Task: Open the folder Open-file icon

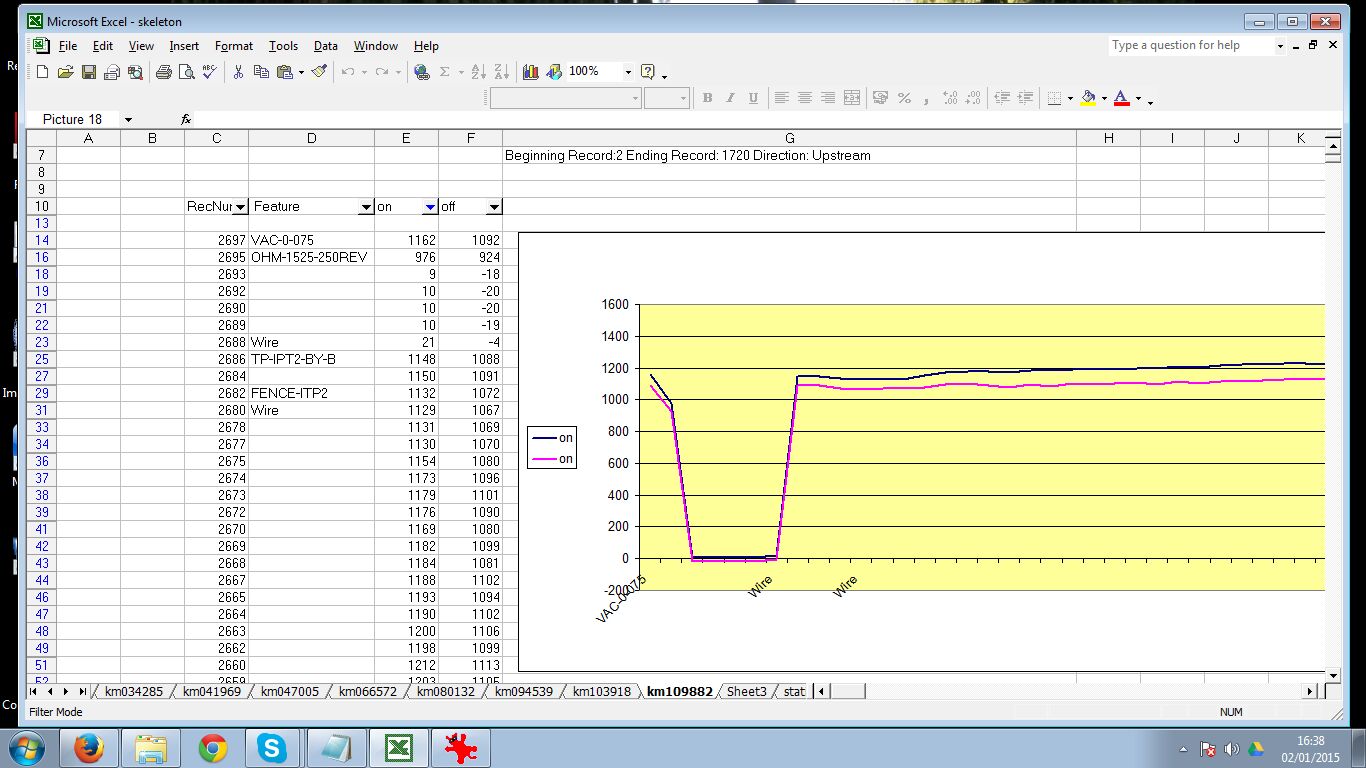Action: pyautogui.click(x=65, y=72)
